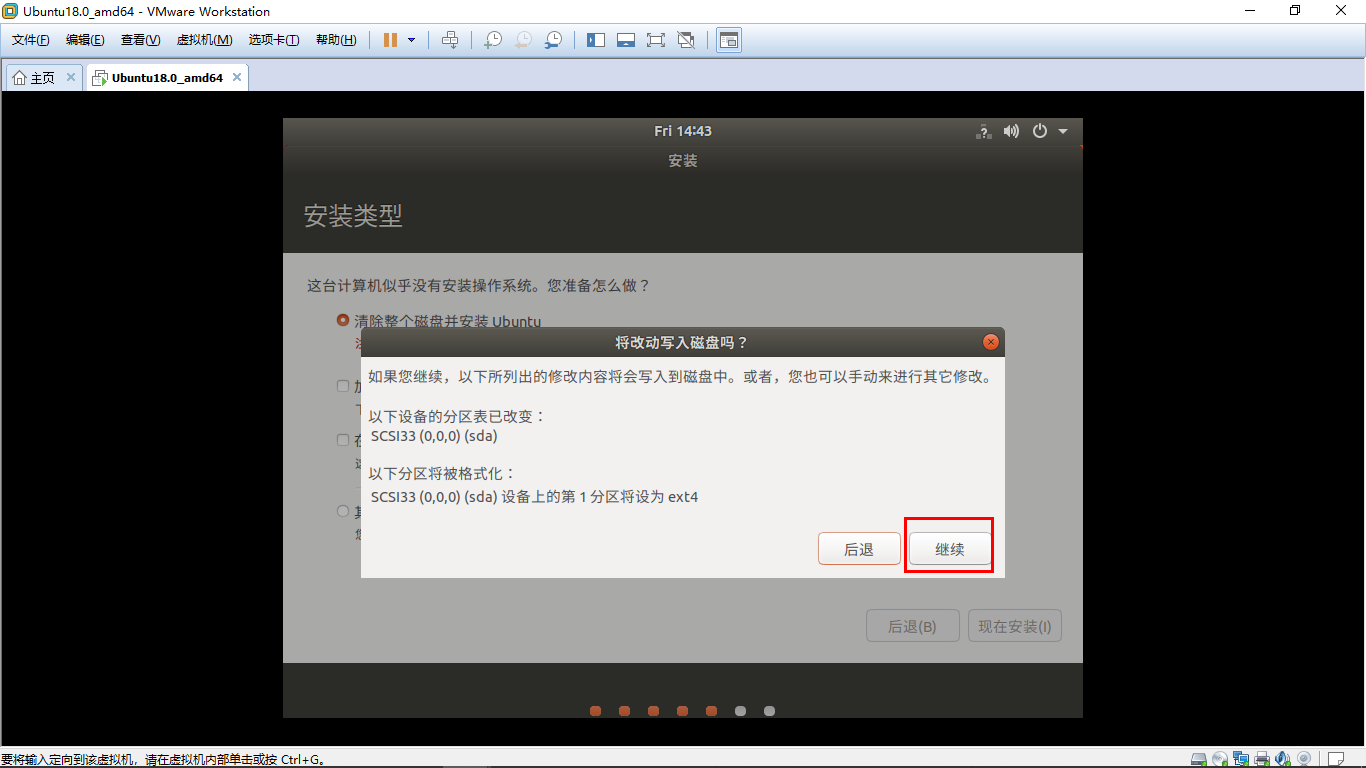Open the 虚拟机(M) menu

pyautogui.click(x=204, y=40)
